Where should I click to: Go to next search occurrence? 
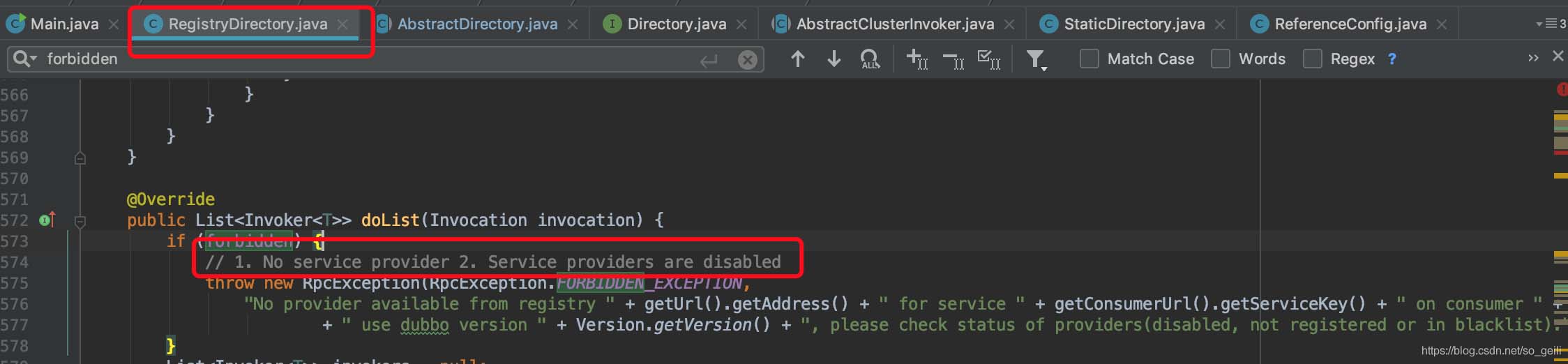(x=834, y=59)
